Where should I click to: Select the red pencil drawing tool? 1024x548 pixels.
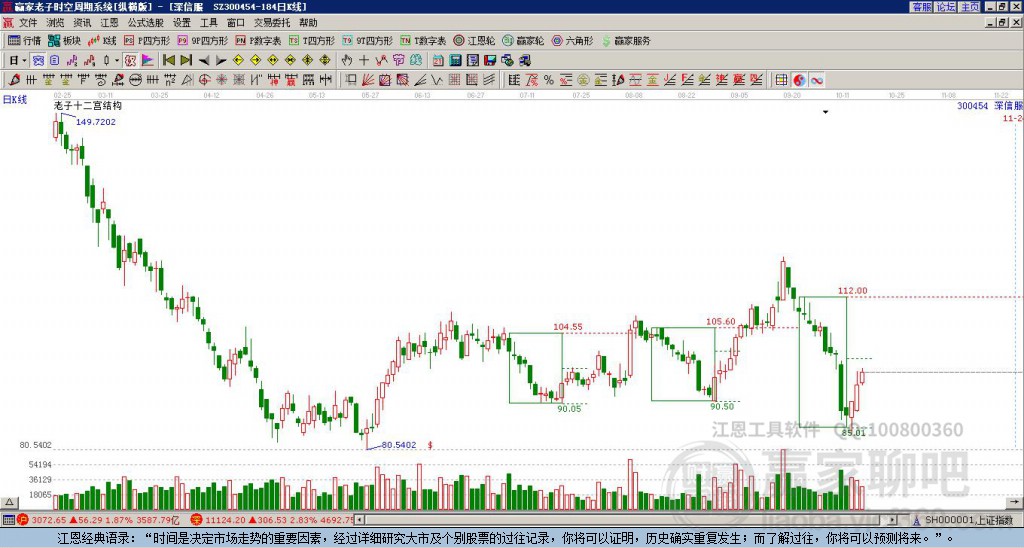tap(13, 80)
